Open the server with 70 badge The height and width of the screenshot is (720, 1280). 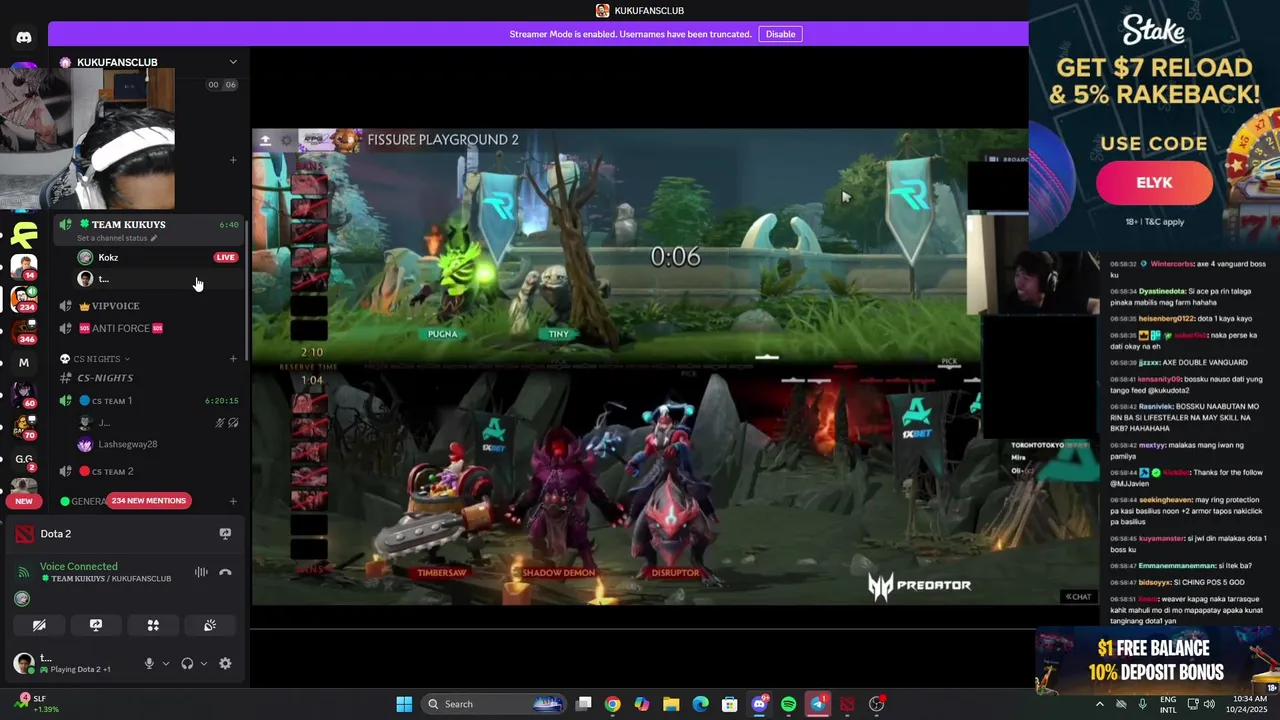tap(24, 426)
